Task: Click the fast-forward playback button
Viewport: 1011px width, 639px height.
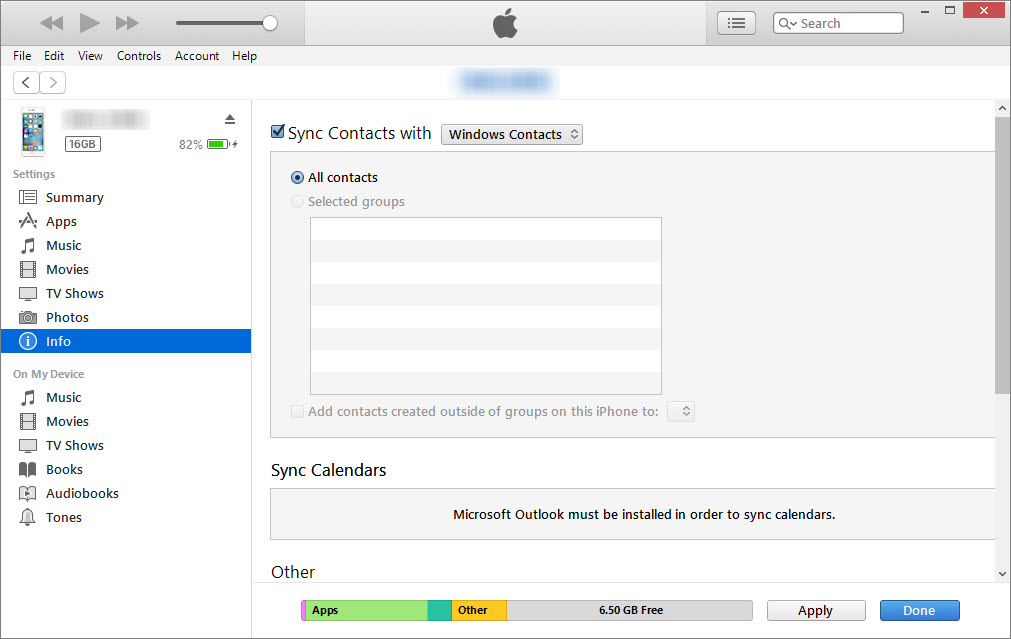Action: (x=127, y=23)
